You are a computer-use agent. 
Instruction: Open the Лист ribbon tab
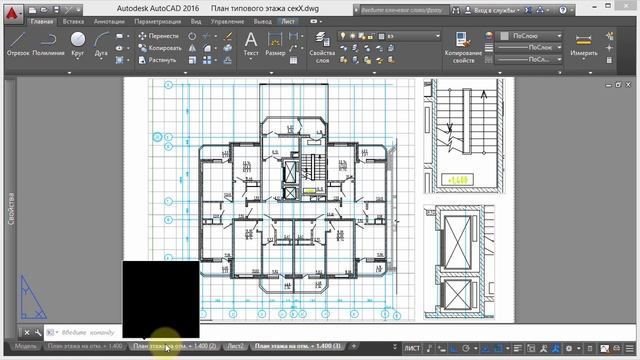(x=288, y=21)
